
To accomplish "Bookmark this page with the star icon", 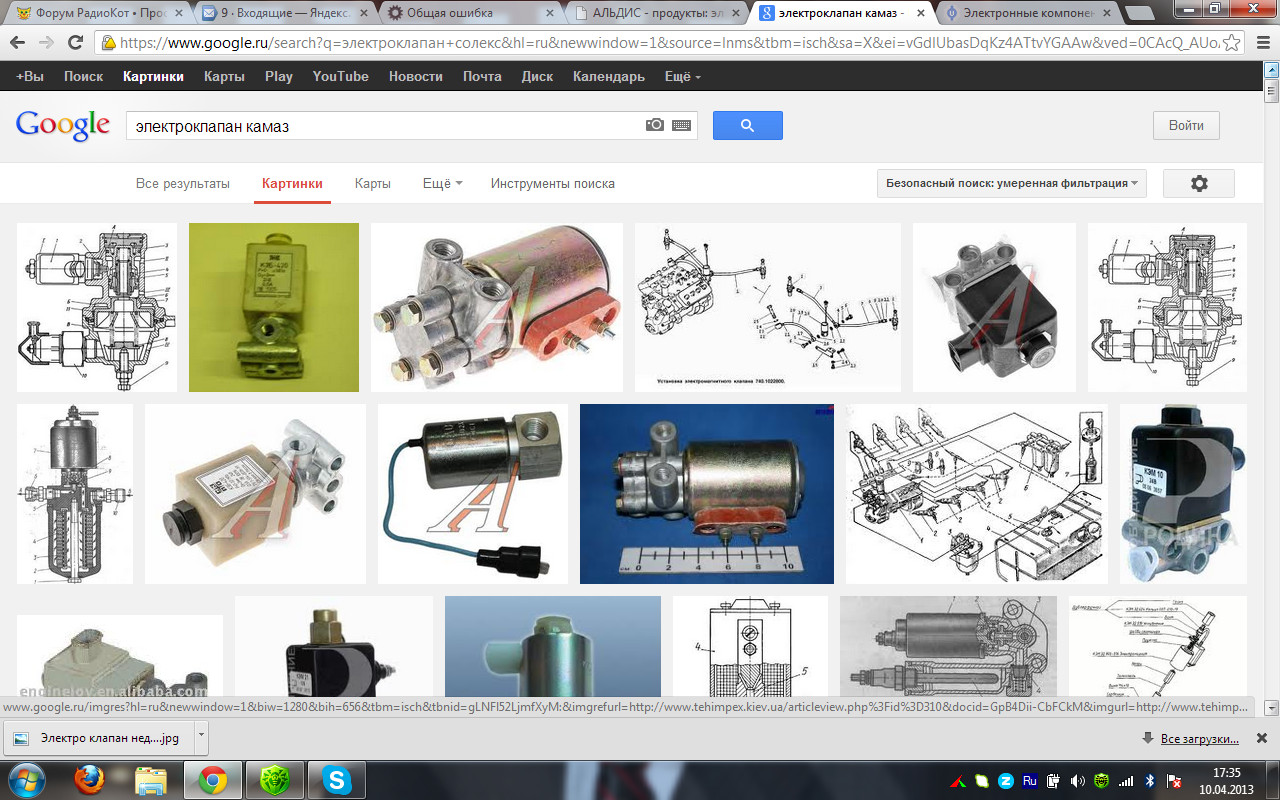I will 1232,43.
